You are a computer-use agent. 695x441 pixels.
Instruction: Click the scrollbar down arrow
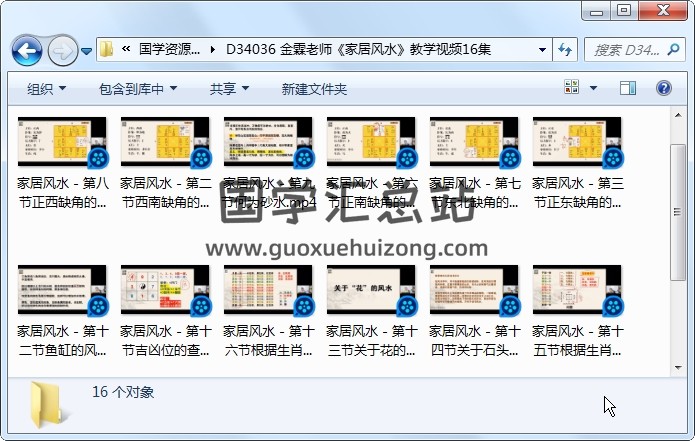click(678, 367)
